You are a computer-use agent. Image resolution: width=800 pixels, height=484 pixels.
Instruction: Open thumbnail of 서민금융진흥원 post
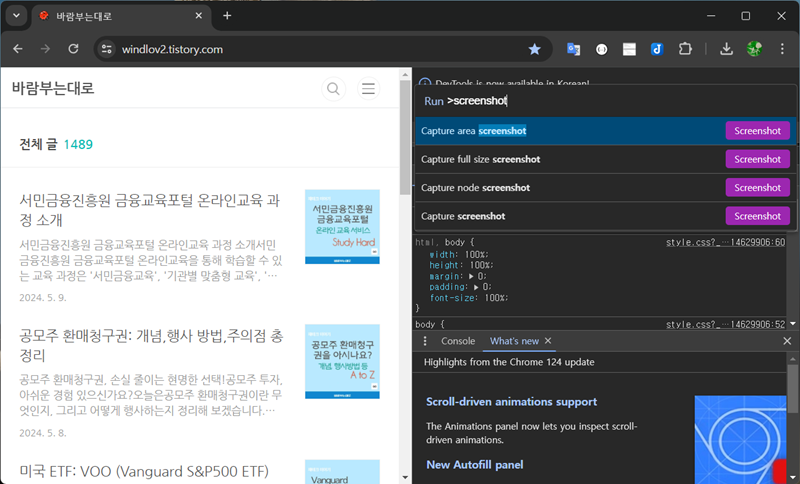pyautogui.click(x=342, y=227)
